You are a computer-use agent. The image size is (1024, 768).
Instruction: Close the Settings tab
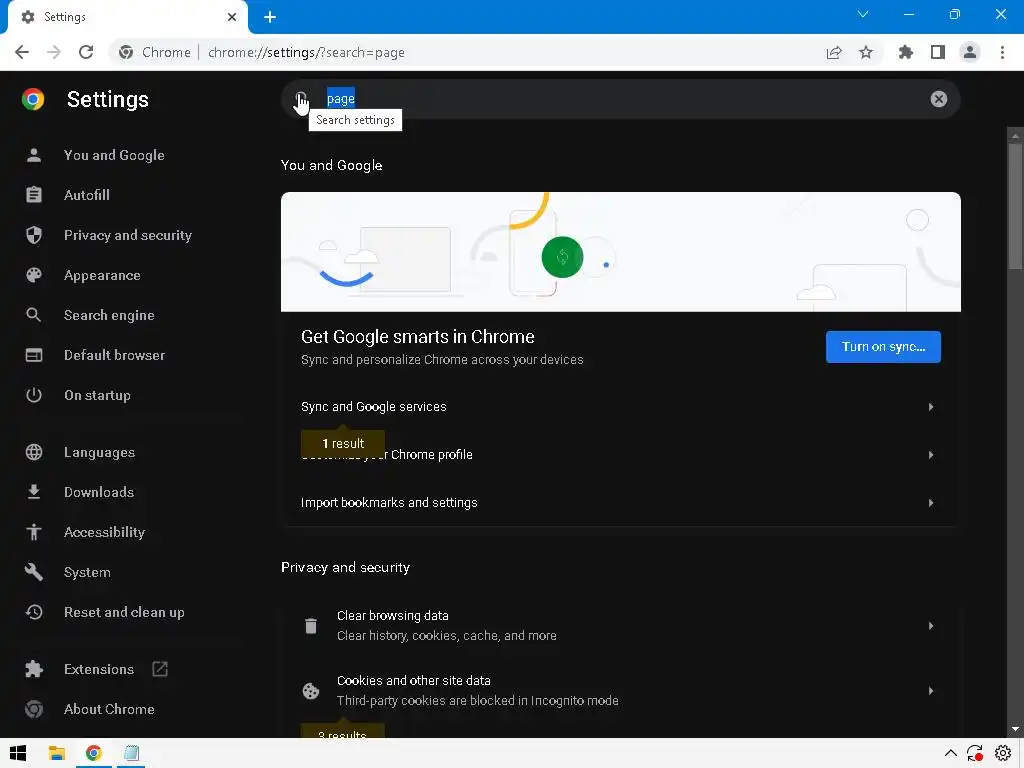(x=232, y=17)
